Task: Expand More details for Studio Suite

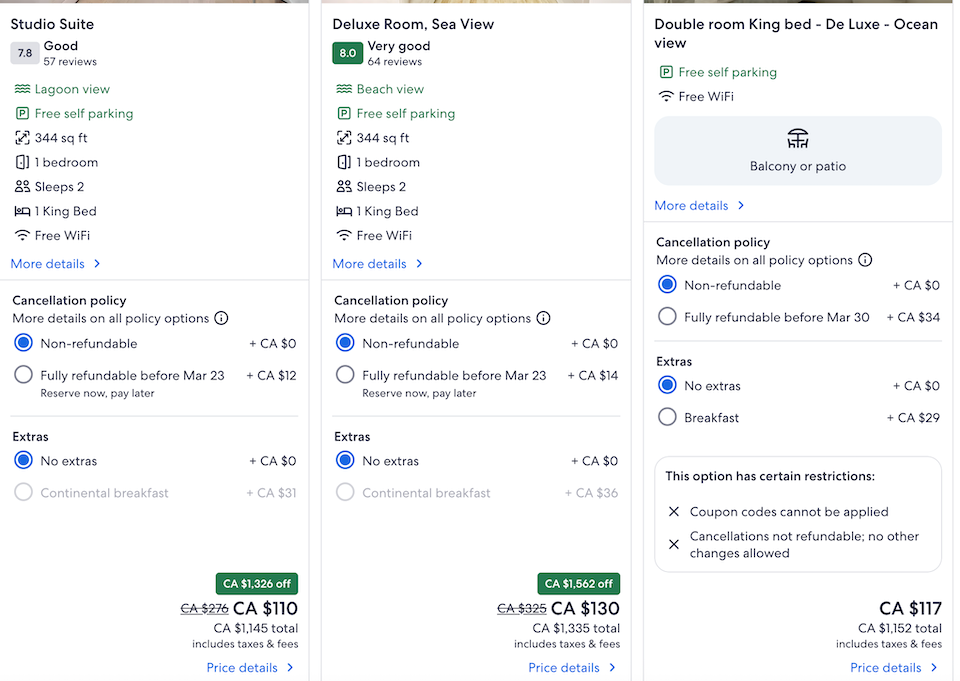Action: (x=56, y=264)
